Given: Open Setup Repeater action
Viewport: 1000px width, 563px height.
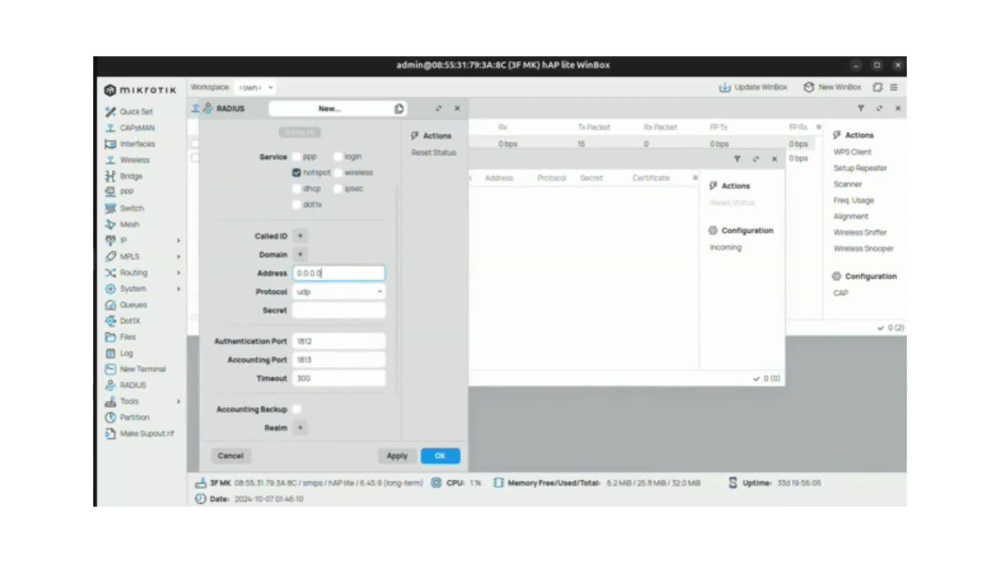Looking at the screenshot, I should coord(860,168).
